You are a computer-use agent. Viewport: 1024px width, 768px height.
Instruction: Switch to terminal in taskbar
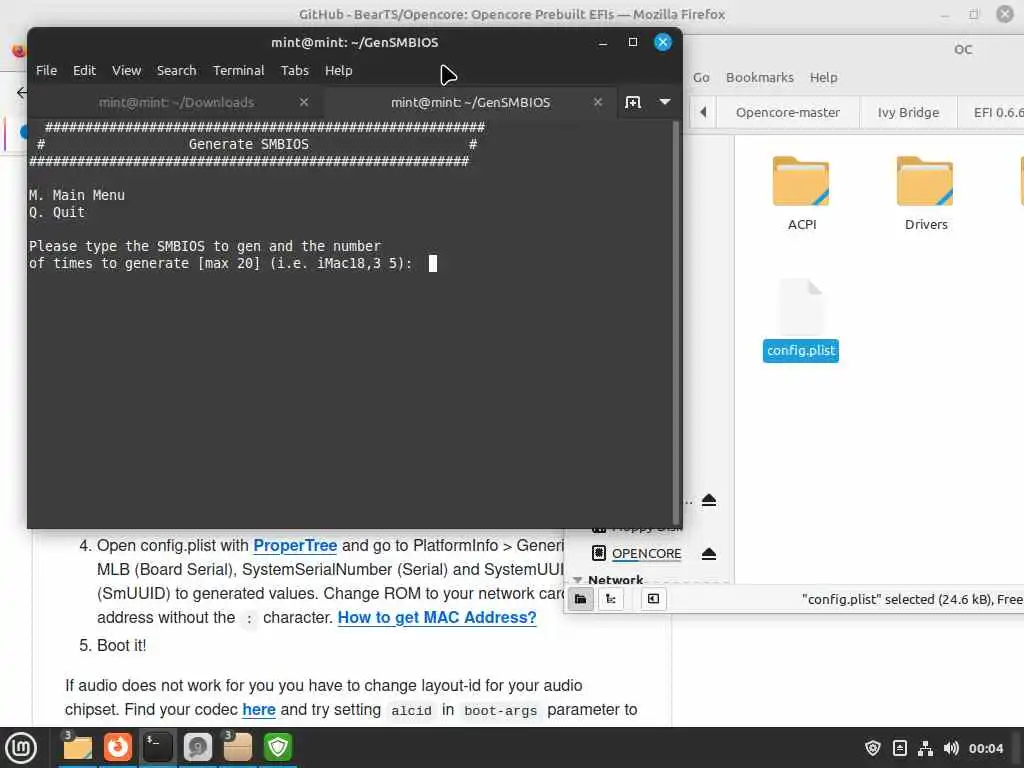click(x=157, y=747)
